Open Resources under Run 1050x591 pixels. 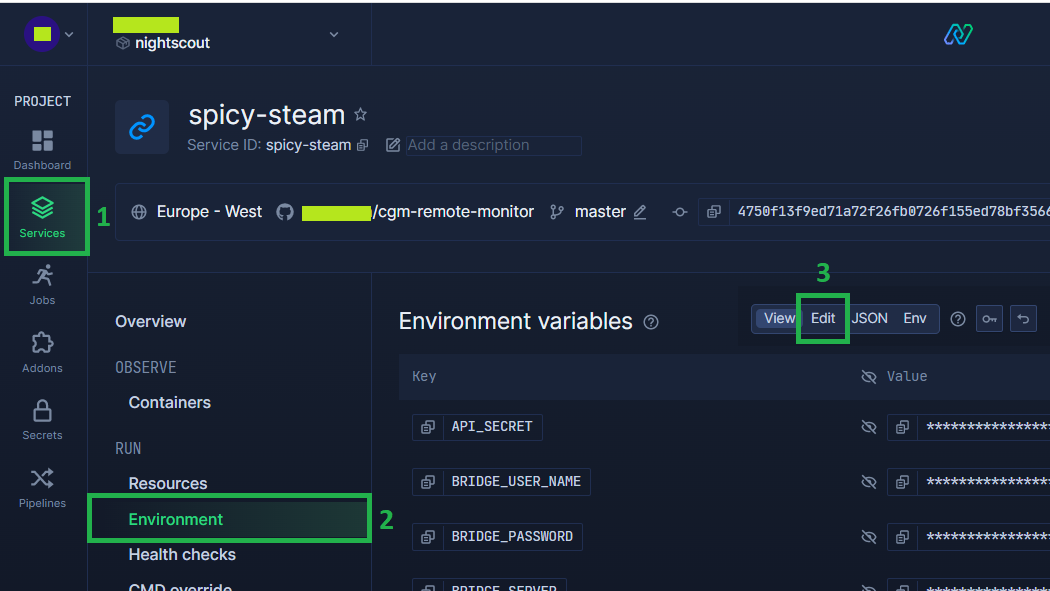point(168,484)
